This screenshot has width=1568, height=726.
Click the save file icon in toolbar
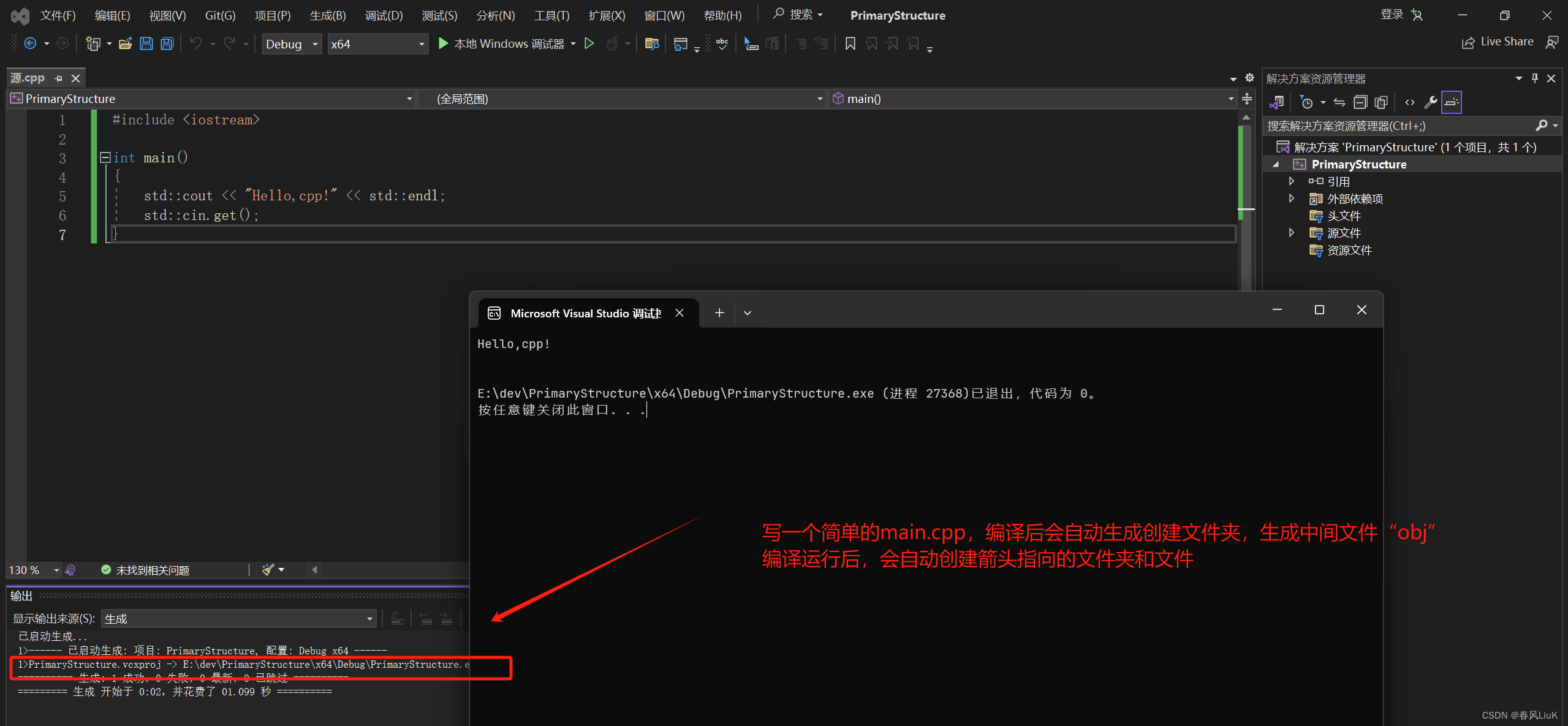145,44
